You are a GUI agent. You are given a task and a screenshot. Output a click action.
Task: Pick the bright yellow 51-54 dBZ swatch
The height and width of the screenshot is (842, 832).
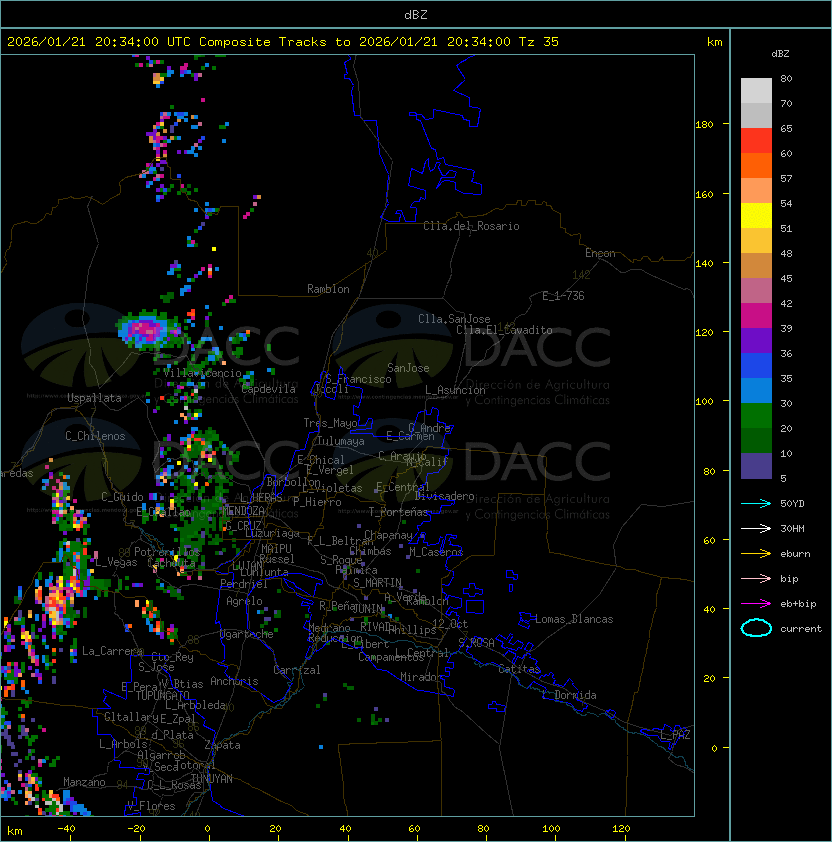(756, 215)
